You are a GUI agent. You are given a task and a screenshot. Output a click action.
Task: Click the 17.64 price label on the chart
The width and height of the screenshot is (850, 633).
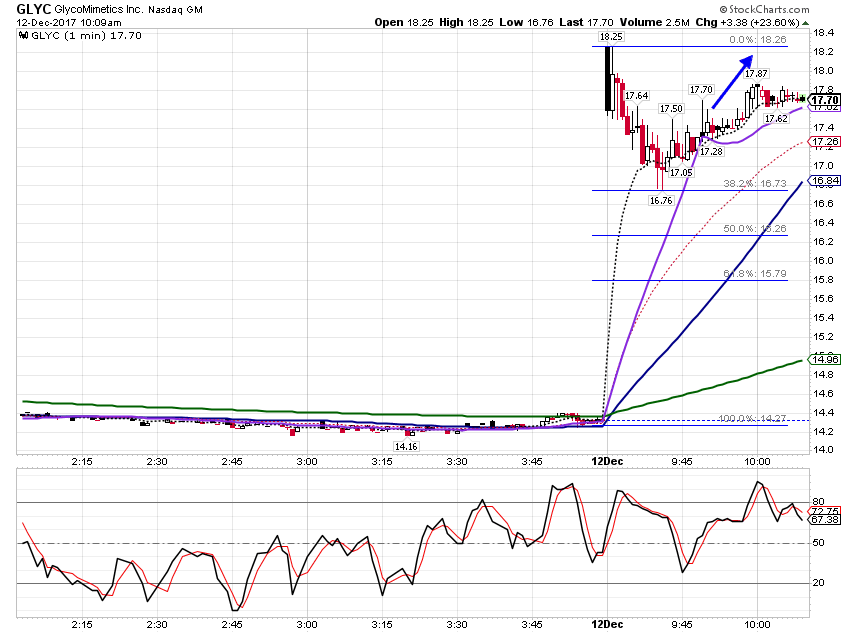(x=636, y=96)
